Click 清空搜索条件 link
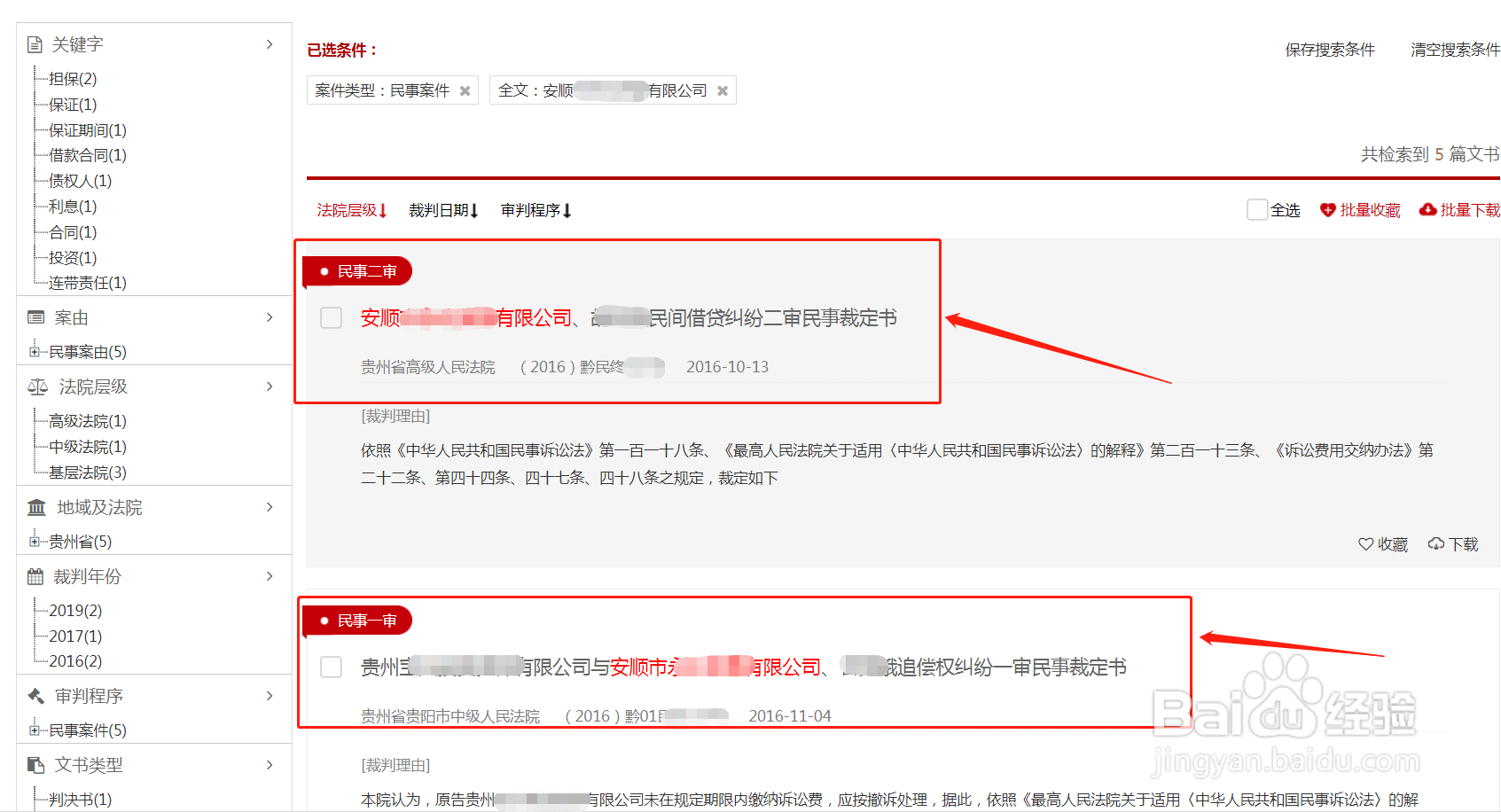The height and width of the screenshot is (812, 1501). tap(1455, 50)
